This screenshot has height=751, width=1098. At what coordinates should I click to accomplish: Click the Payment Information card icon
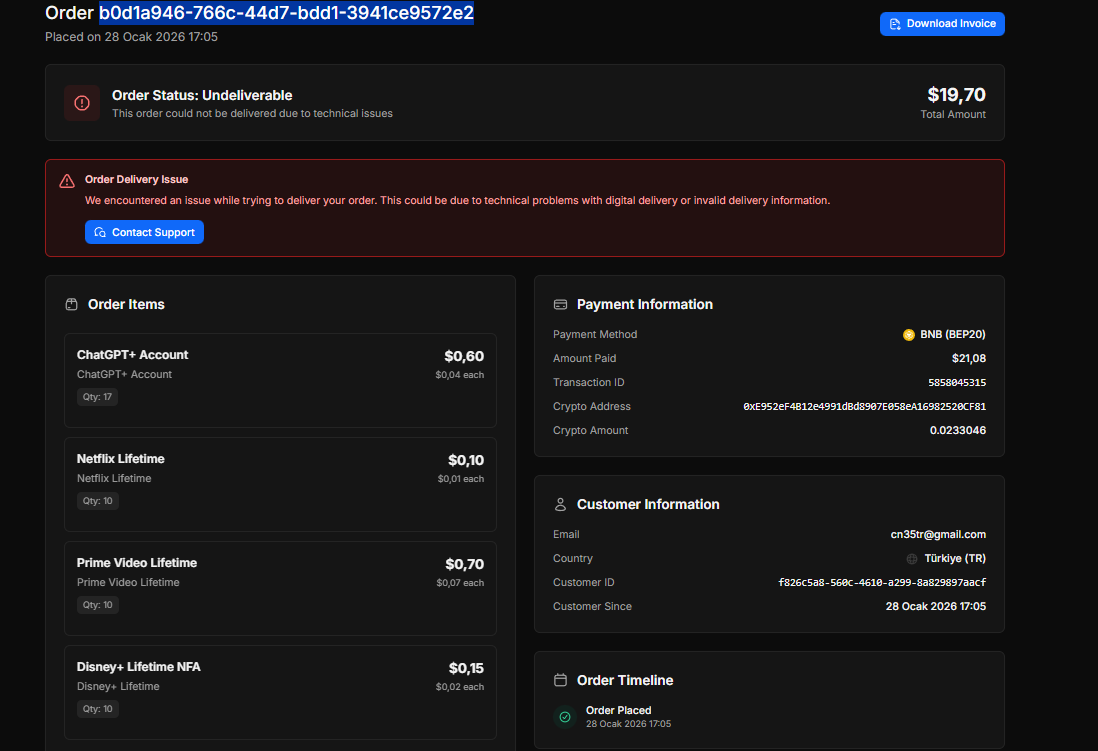coord(560,304)
